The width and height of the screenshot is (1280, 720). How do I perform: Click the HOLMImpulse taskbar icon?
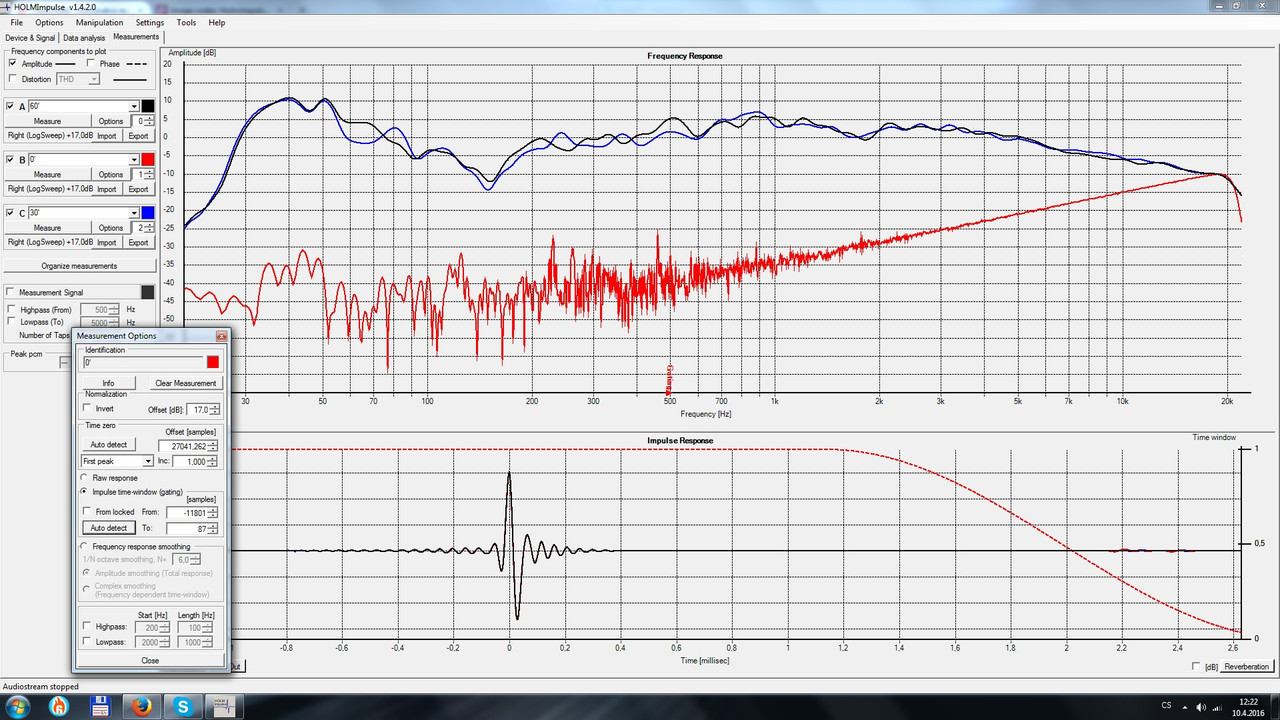tap(224, 706)
